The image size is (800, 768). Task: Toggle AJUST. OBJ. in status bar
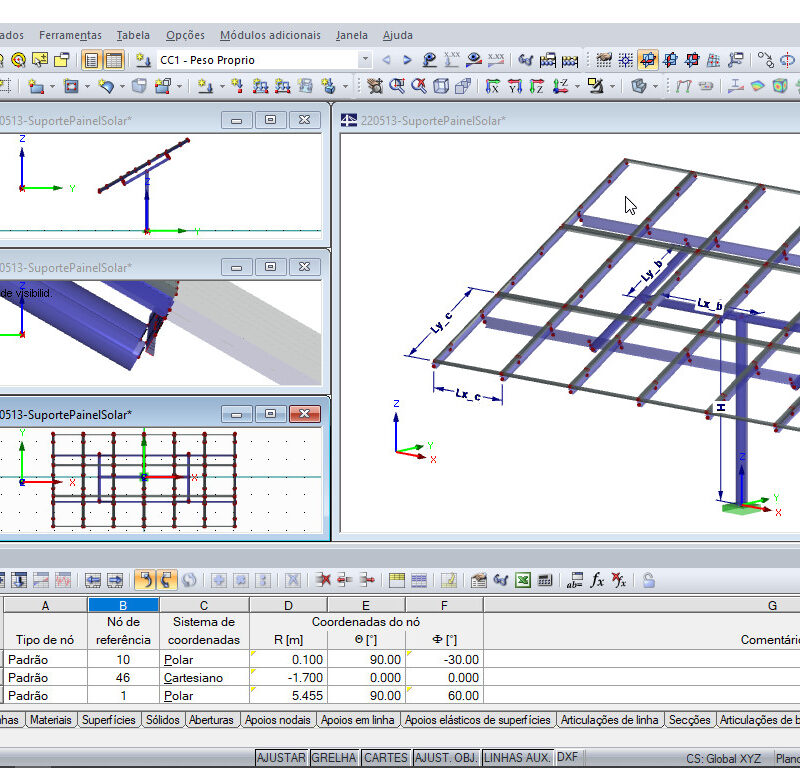click(x=446, y=757)
